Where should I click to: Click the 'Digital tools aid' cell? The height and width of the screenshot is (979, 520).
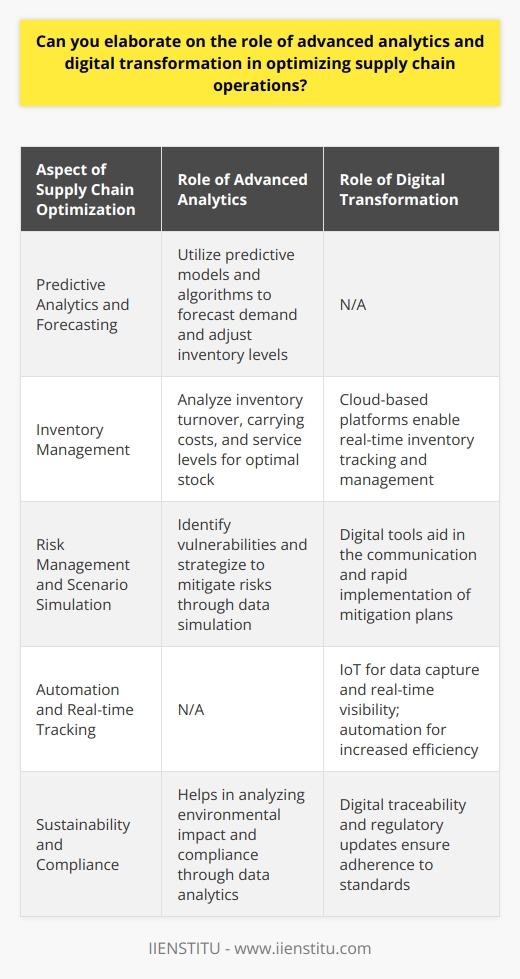411,574
